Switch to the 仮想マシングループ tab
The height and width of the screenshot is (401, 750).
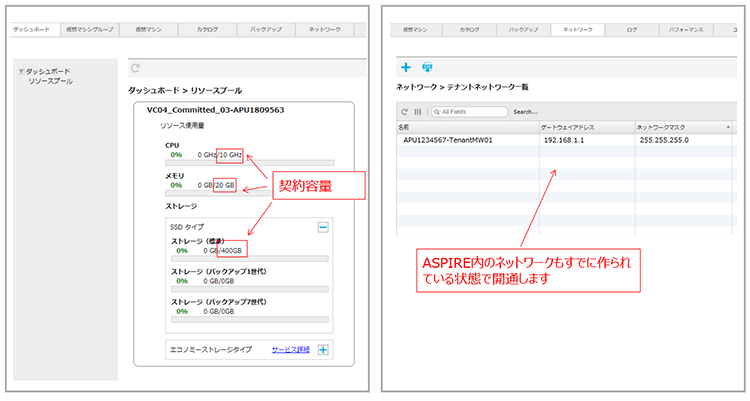89,31
